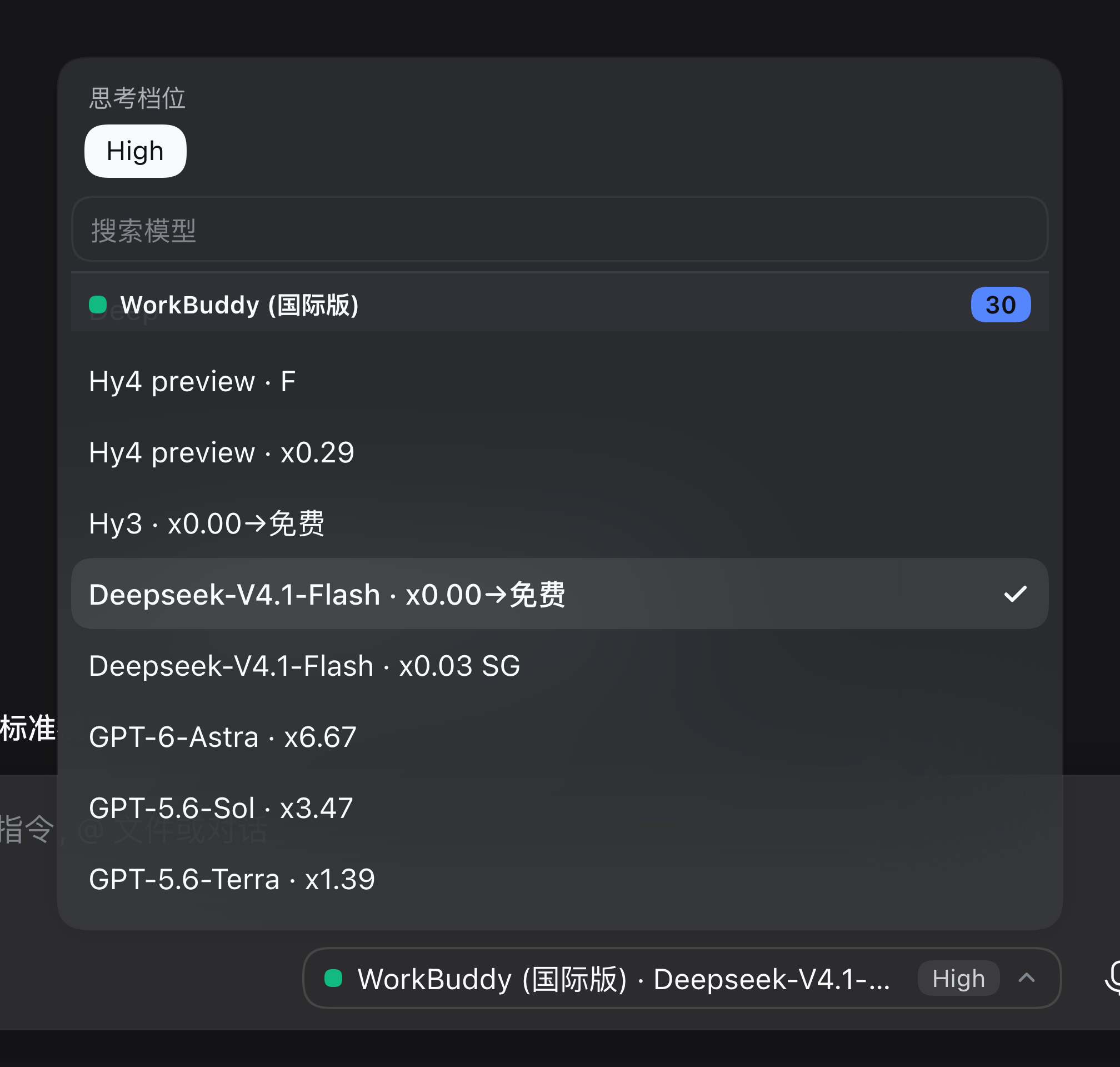Click the High badge in the model selector
The image size is (1120, 1067).
(x=958, y=978)
